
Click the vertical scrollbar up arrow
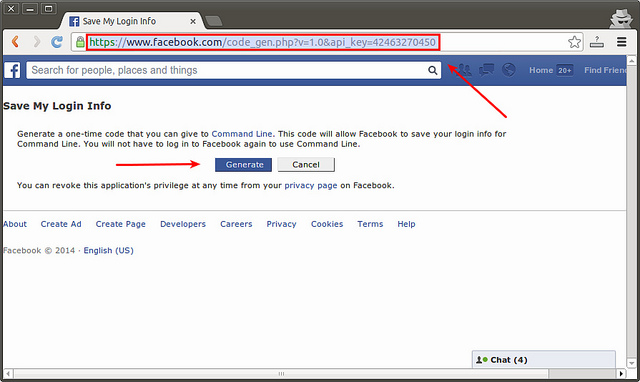pyautogui.click(x=632, y=61)
